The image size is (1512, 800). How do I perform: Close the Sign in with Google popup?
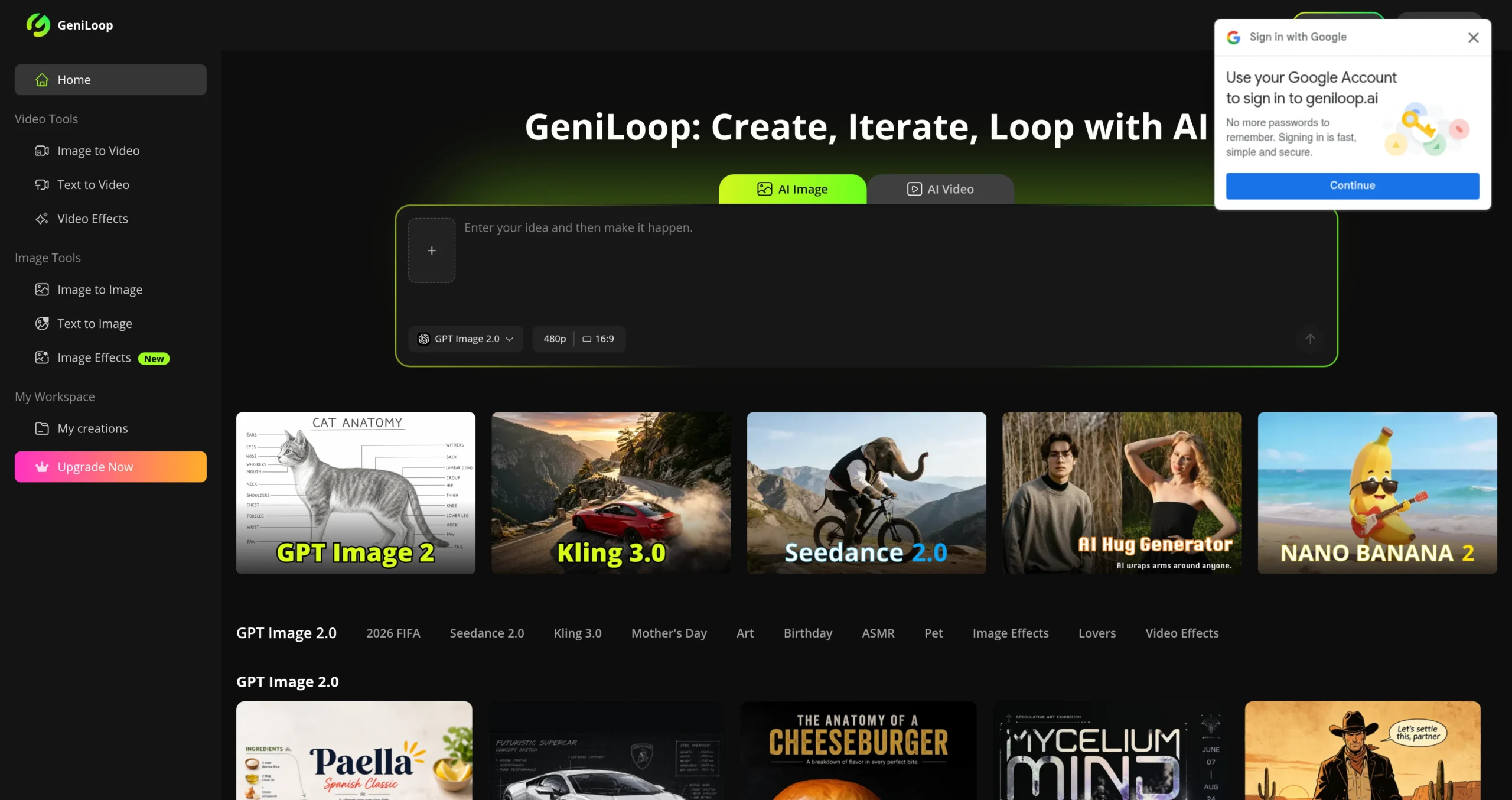click(x=1473, y=38)
